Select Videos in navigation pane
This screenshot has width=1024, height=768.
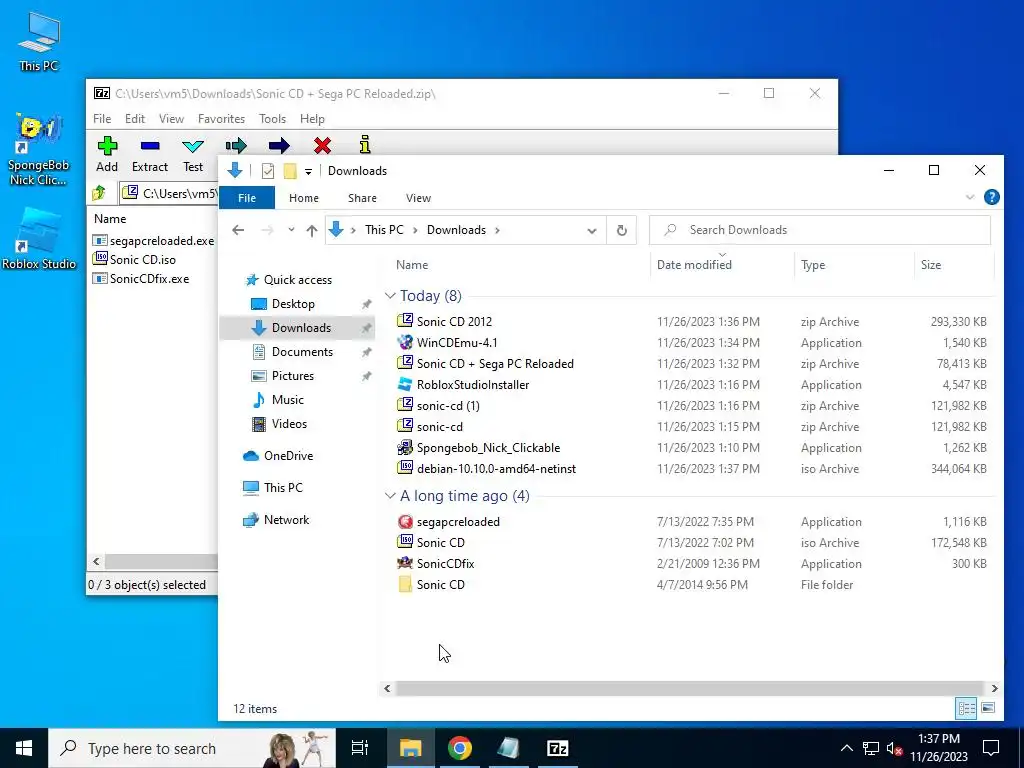[289, 424]
